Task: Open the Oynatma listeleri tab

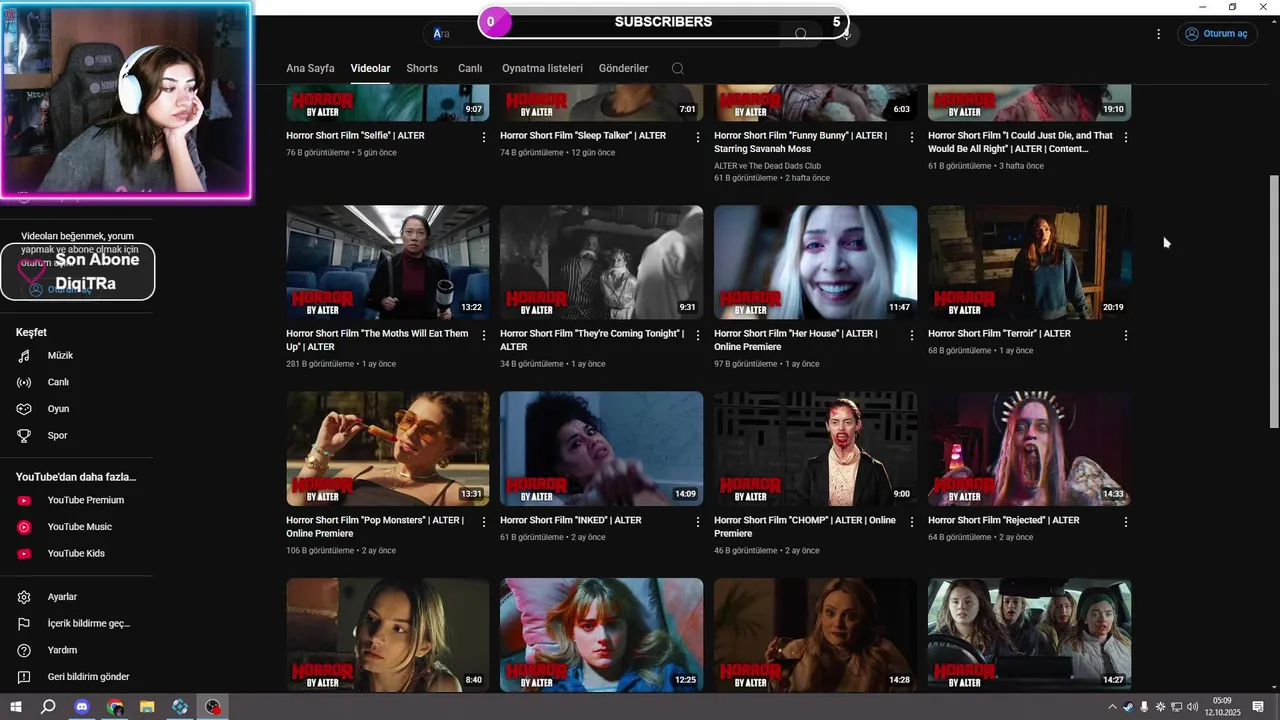Action: (542, 68)
